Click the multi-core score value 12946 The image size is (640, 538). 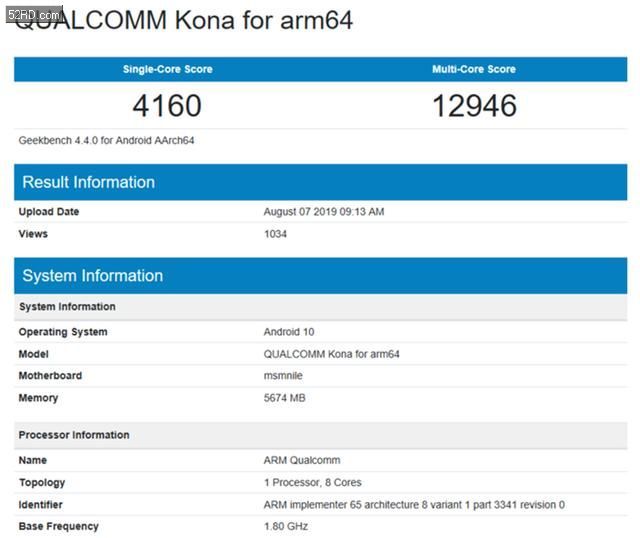(474, 105)
